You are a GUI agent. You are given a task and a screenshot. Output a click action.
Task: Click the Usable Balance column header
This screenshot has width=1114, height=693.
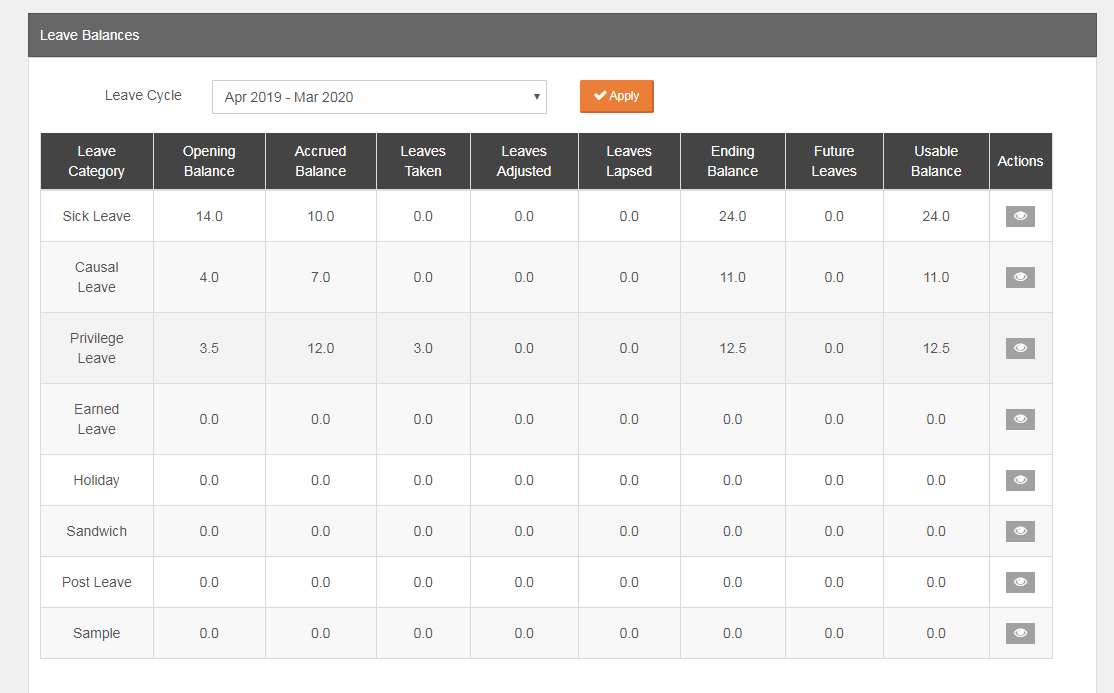[935, 160]
